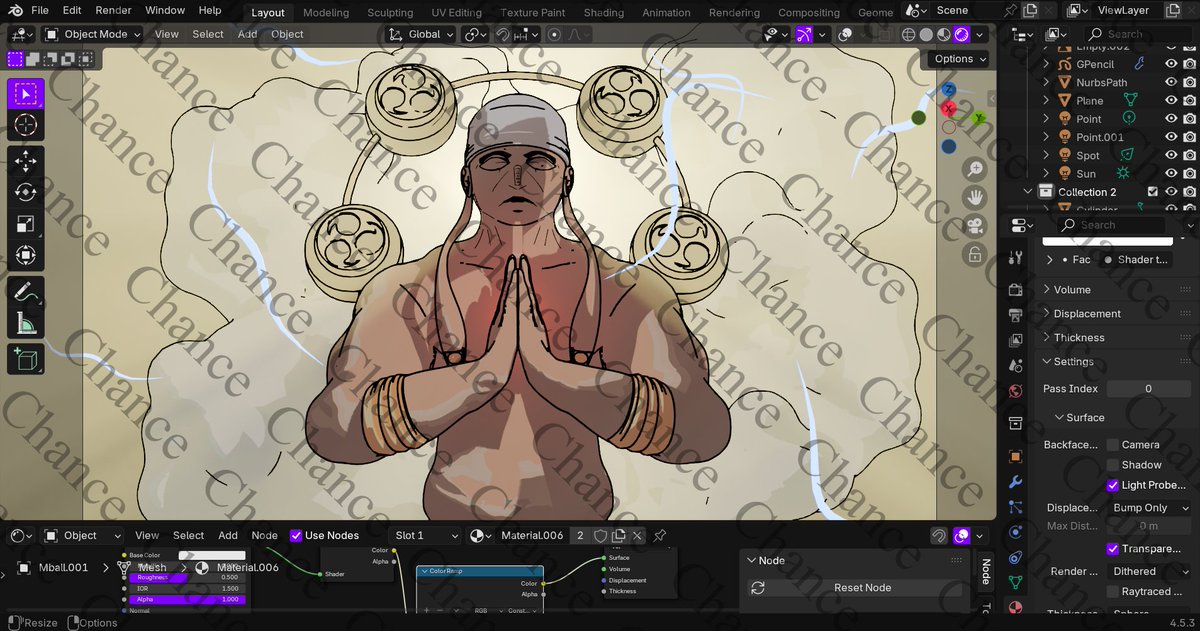Pin the node editor material
This screenshot has height=631, width=1200.
pyautogui.click(x=660, y=536)
